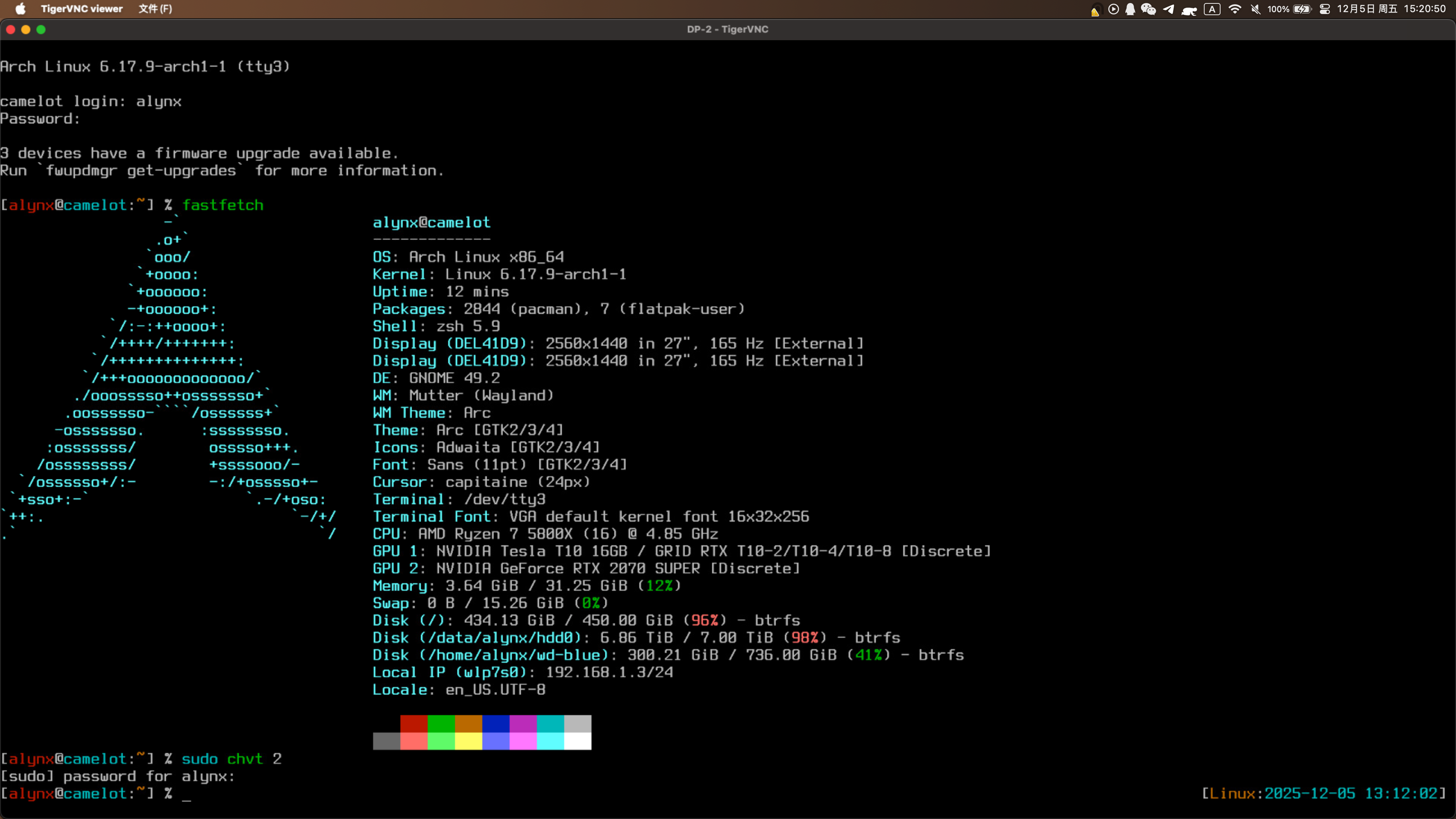This screenshot has height=819, width=1456.
Task: Click the WeChat icon in the menu bar
Action: click(x=1148, y=9)
